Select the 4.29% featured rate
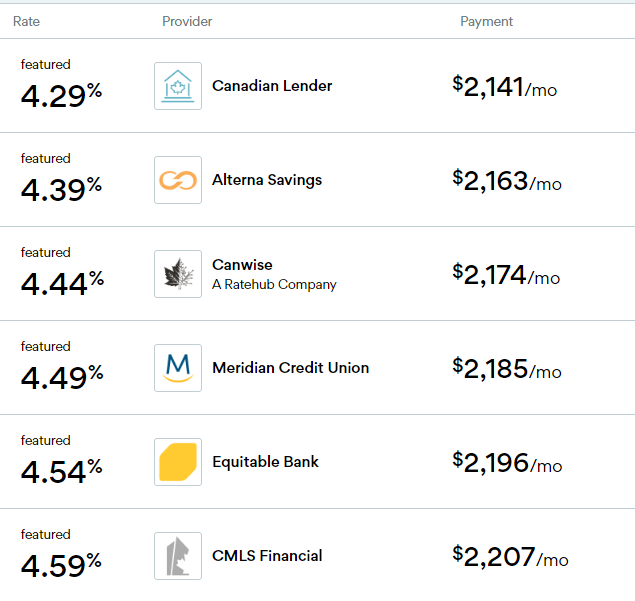 [x=61, y=95]
